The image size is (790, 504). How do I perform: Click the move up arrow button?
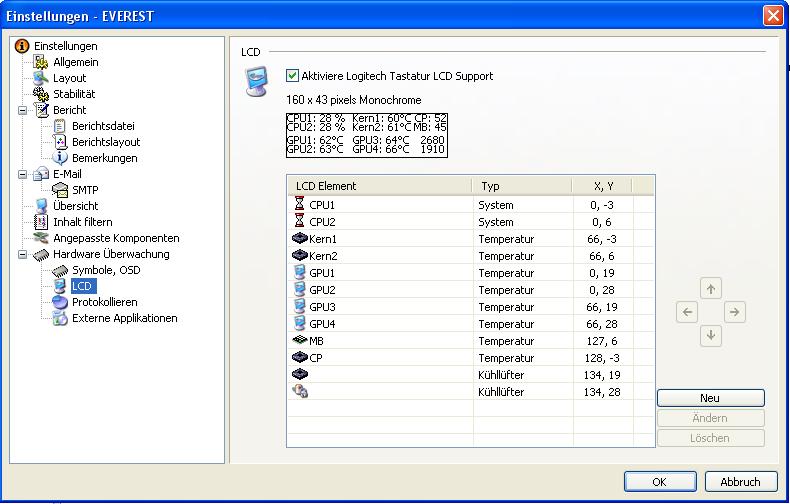point(711,289)
